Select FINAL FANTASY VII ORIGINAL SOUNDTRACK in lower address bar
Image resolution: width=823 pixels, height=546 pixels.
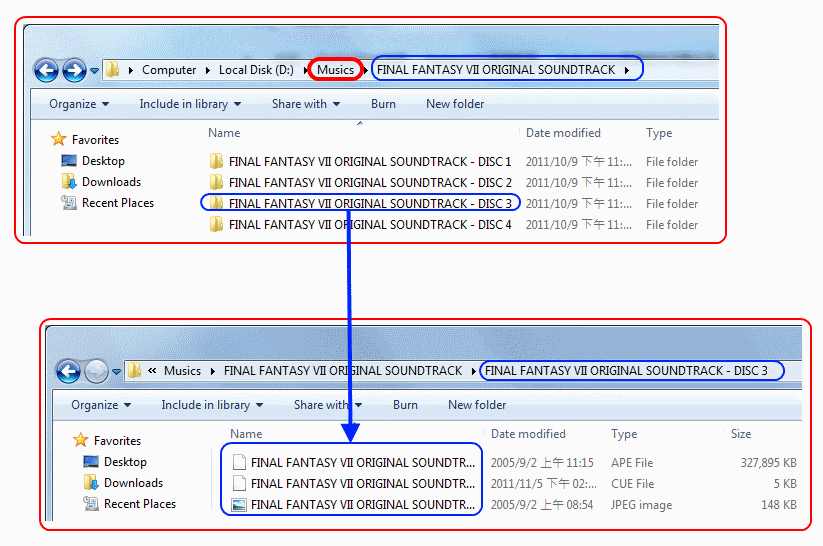[x=343, y=371]
